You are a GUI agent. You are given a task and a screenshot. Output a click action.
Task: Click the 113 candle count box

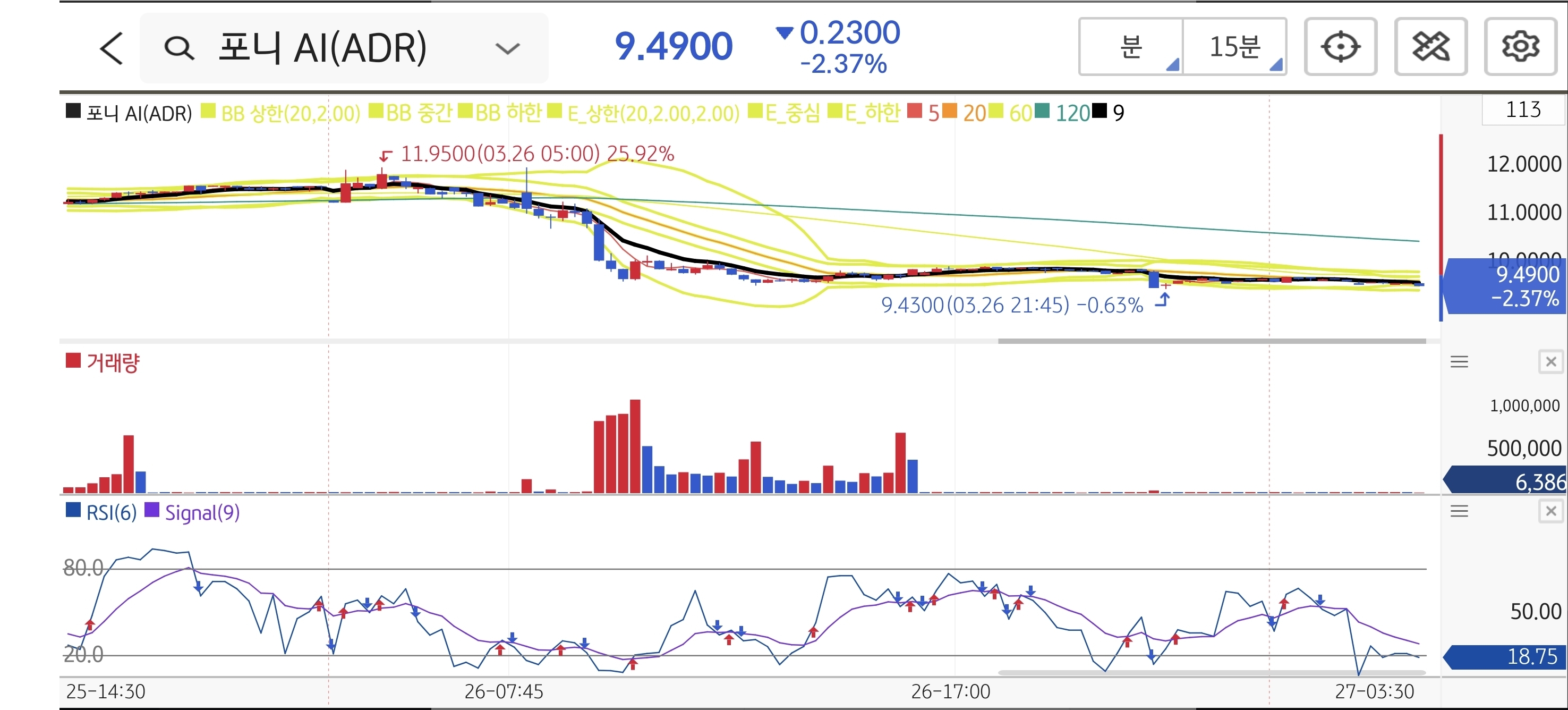pos(1522,110)
